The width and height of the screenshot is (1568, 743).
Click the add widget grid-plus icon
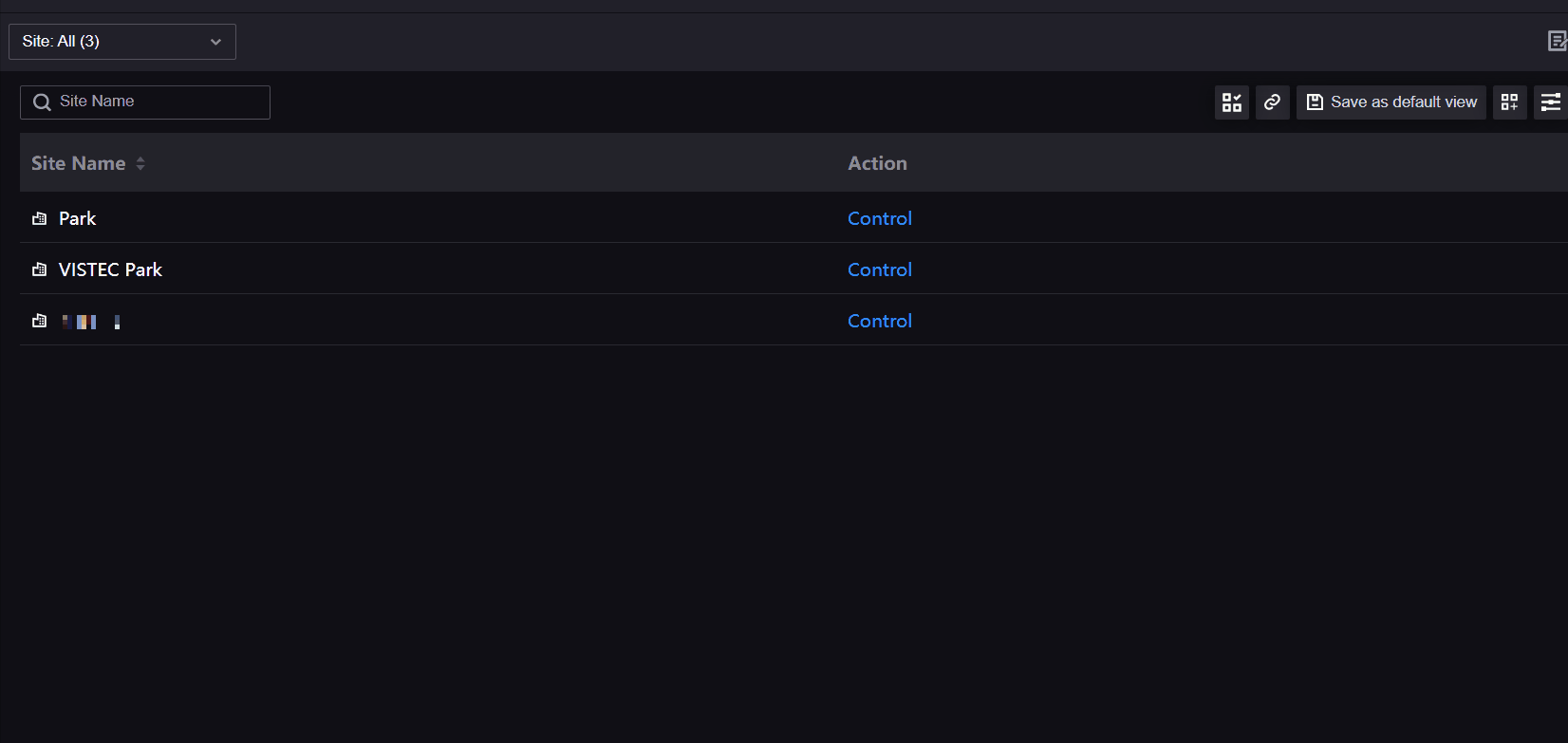click(x=1509, y=102)
